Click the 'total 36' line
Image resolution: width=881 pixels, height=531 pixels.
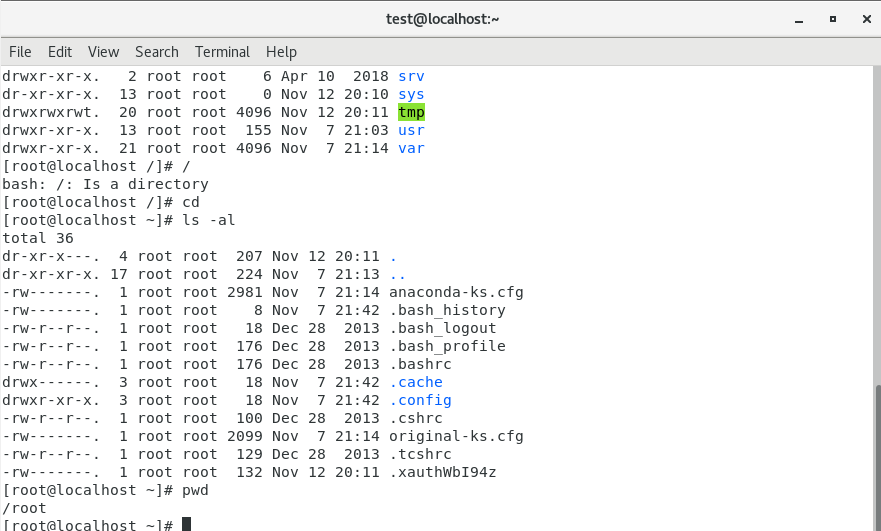pos(38,238)
